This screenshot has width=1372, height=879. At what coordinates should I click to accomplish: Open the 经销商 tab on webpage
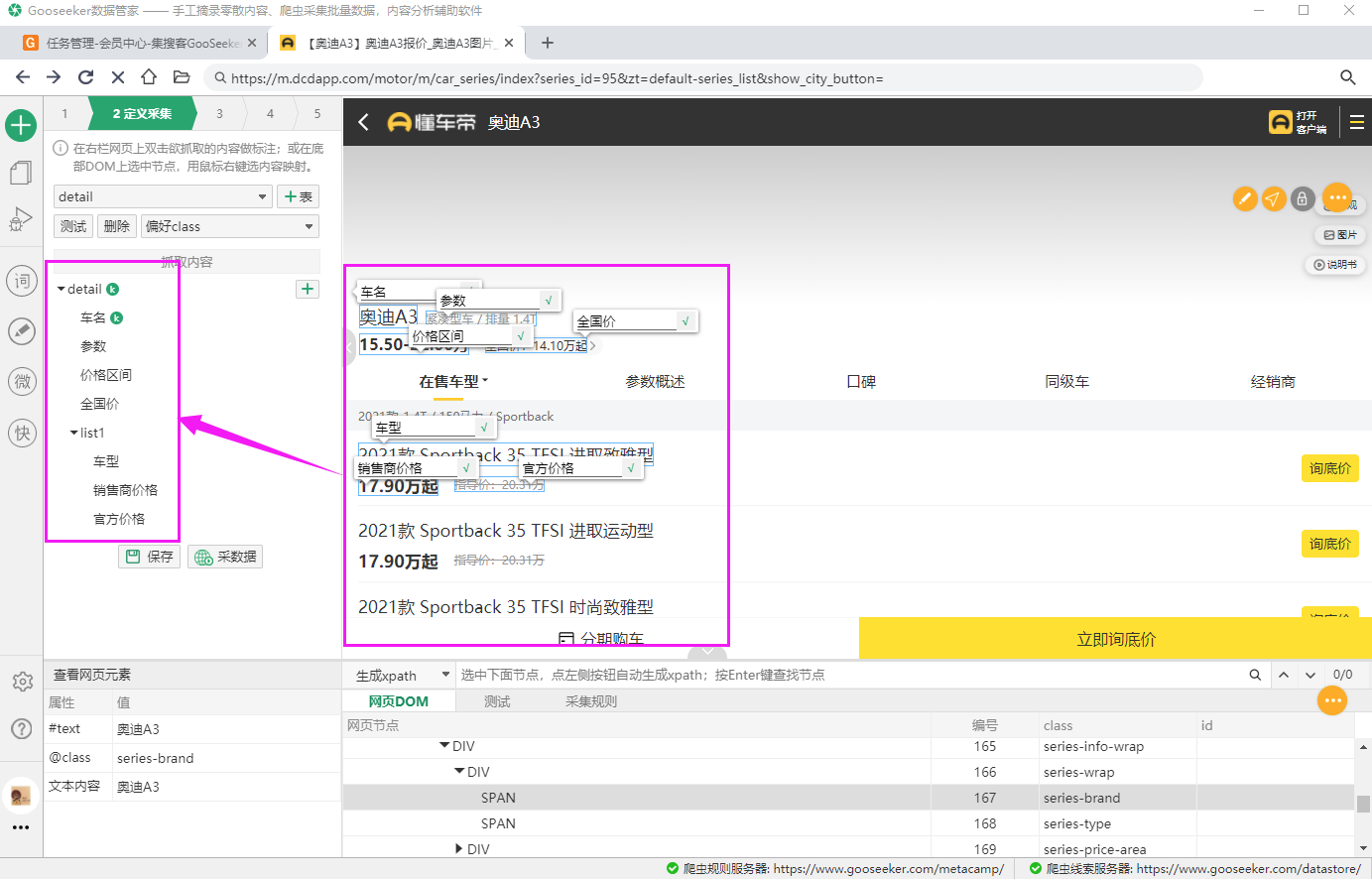pyautogui.click(x=1273, y=382)
